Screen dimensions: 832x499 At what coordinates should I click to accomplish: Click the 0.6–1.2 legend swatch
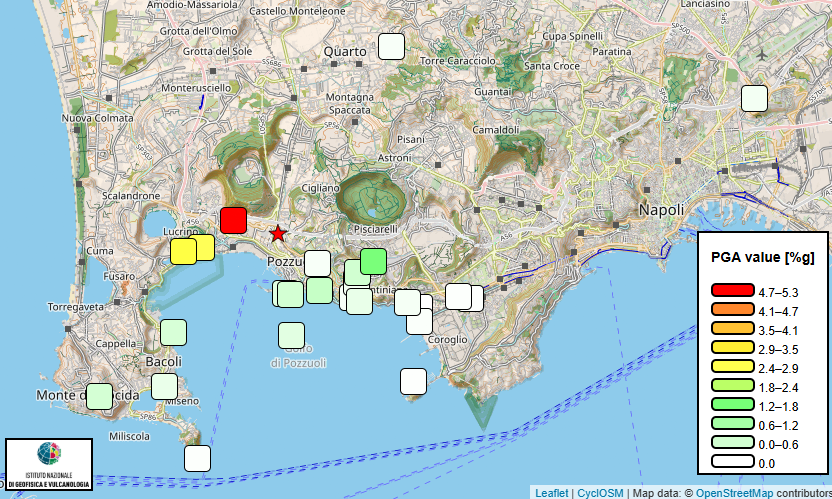[733, 423]
